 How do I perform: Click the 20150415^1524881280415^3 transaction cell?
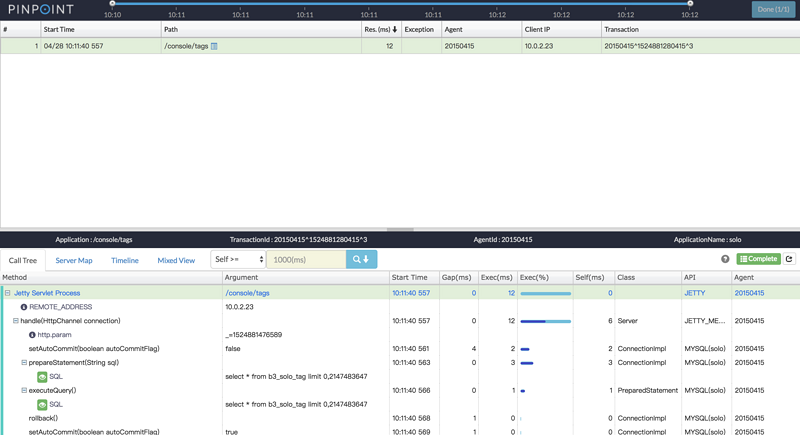(648, 46)
